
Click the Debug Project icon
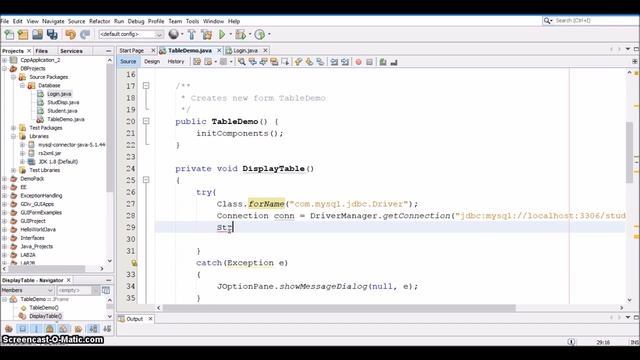coord(240,35)
